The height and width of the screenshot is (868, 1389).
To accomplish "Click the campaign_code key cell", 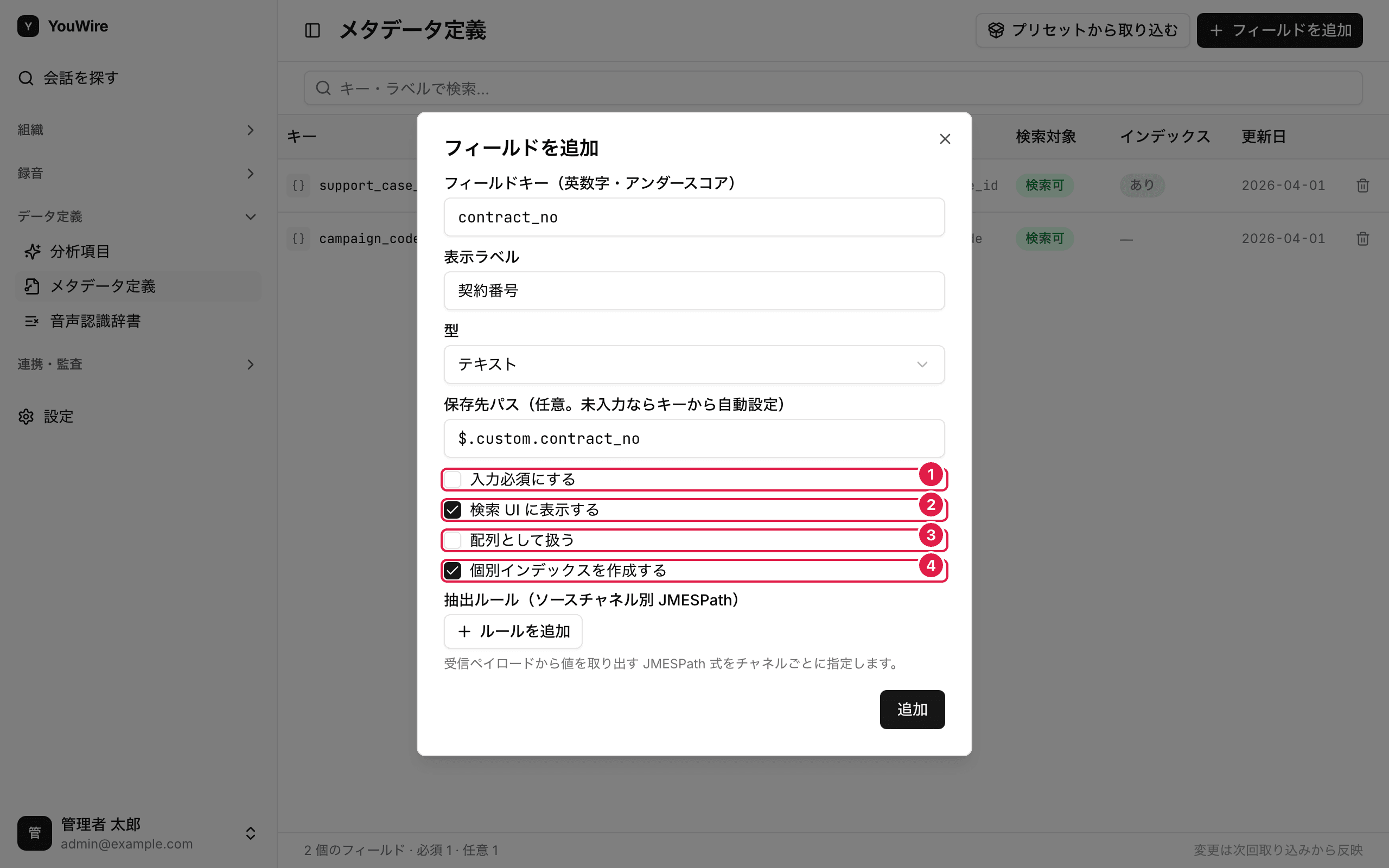I will click(368, 239).
